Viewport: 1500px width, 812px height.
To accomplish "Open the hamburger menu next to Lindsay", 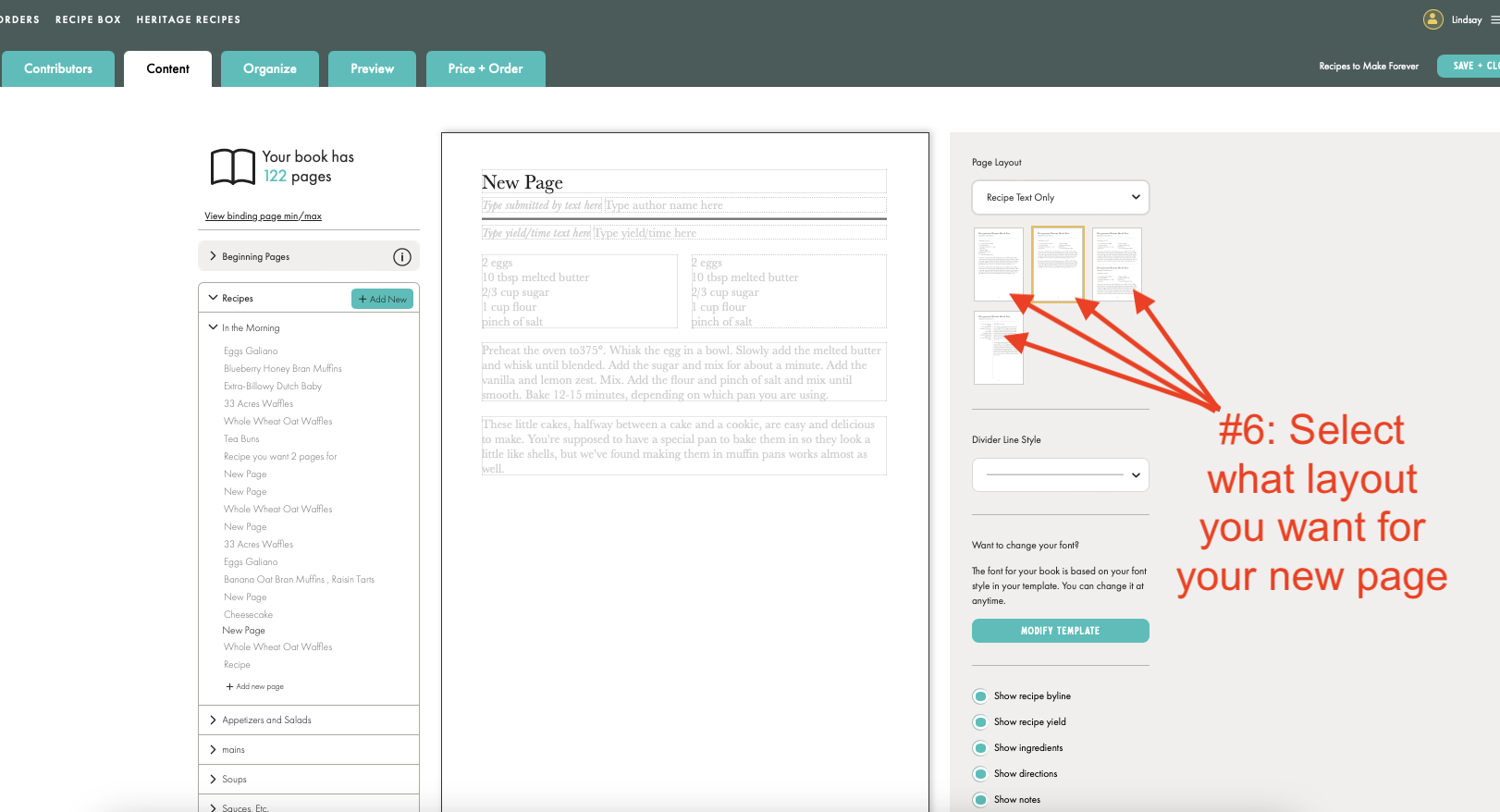I will coord(1494,19).
